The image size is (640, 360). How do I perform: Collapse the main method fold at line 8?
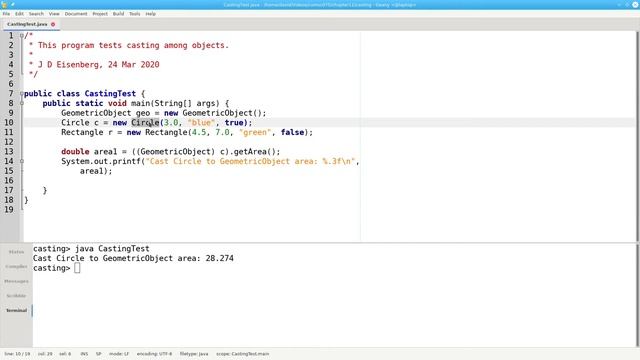[x=22, y=103]
